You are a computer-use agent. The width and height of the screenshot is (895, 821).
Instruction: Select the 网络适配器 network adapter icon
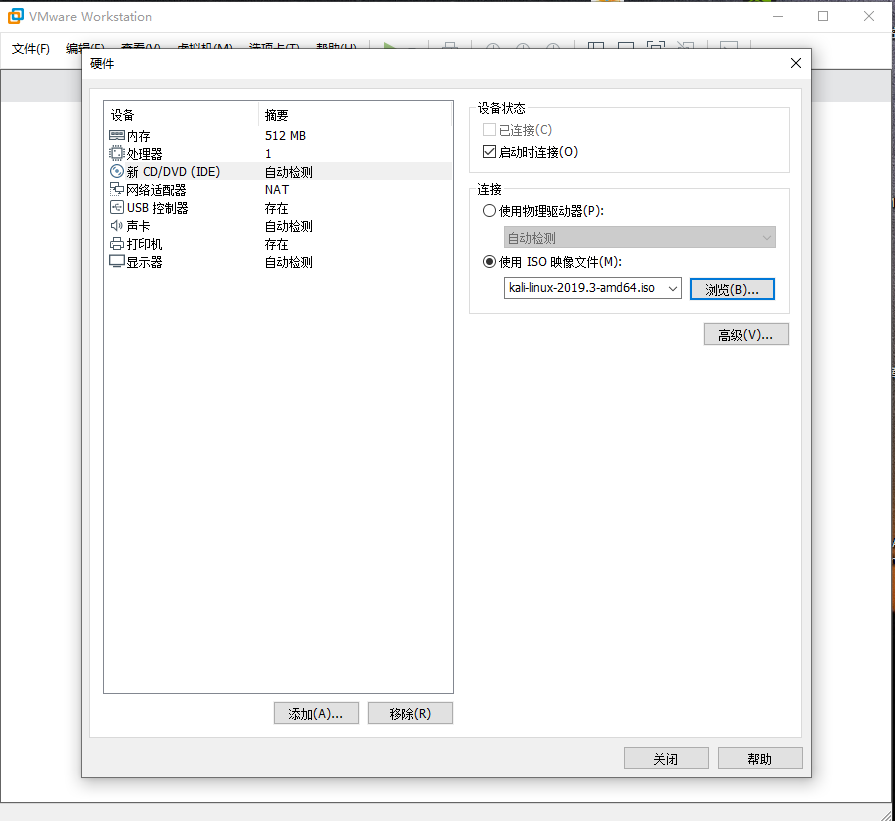[116, 189]
